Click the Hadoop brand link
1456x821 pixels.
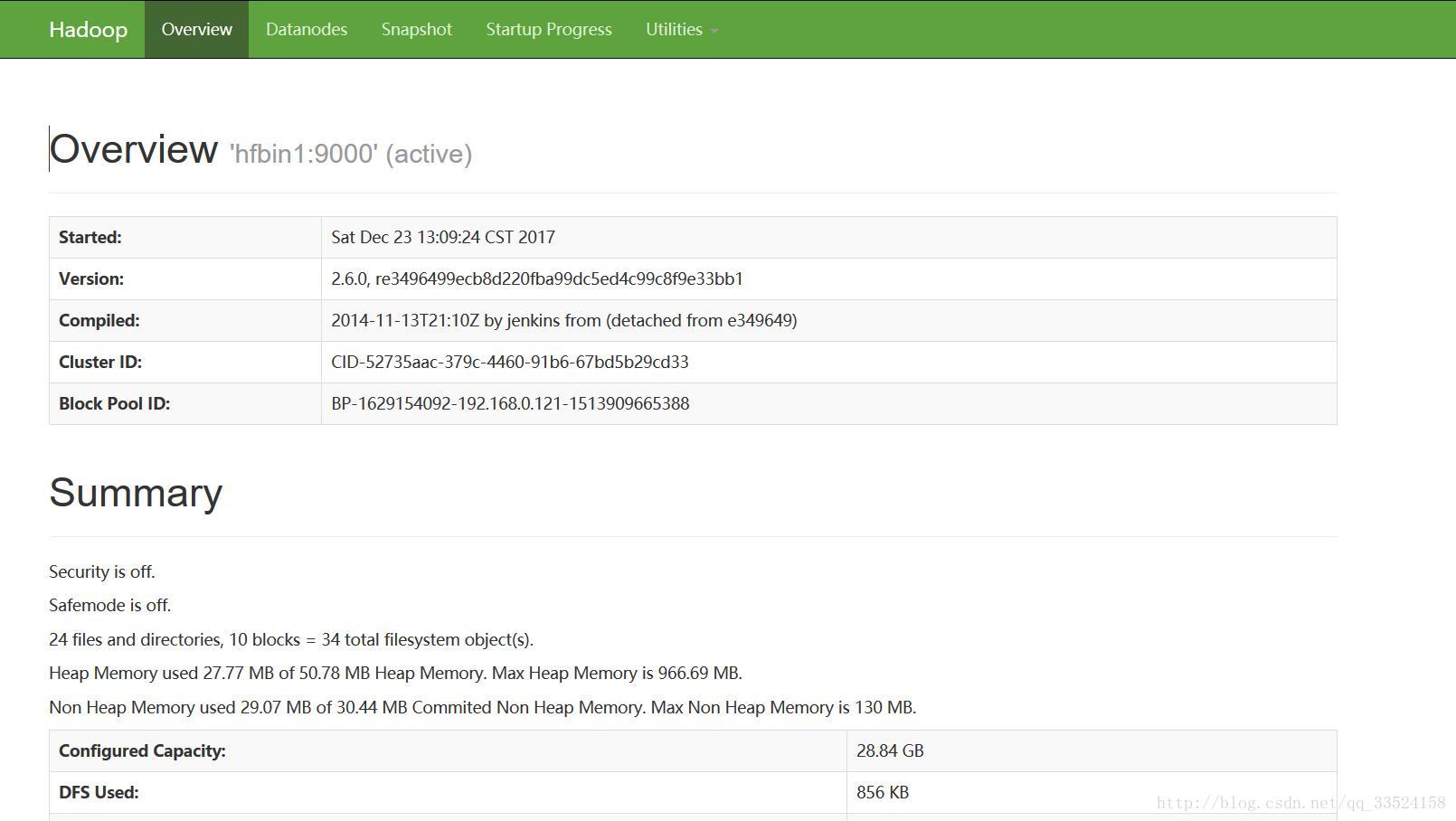click(x=88, y=30)
